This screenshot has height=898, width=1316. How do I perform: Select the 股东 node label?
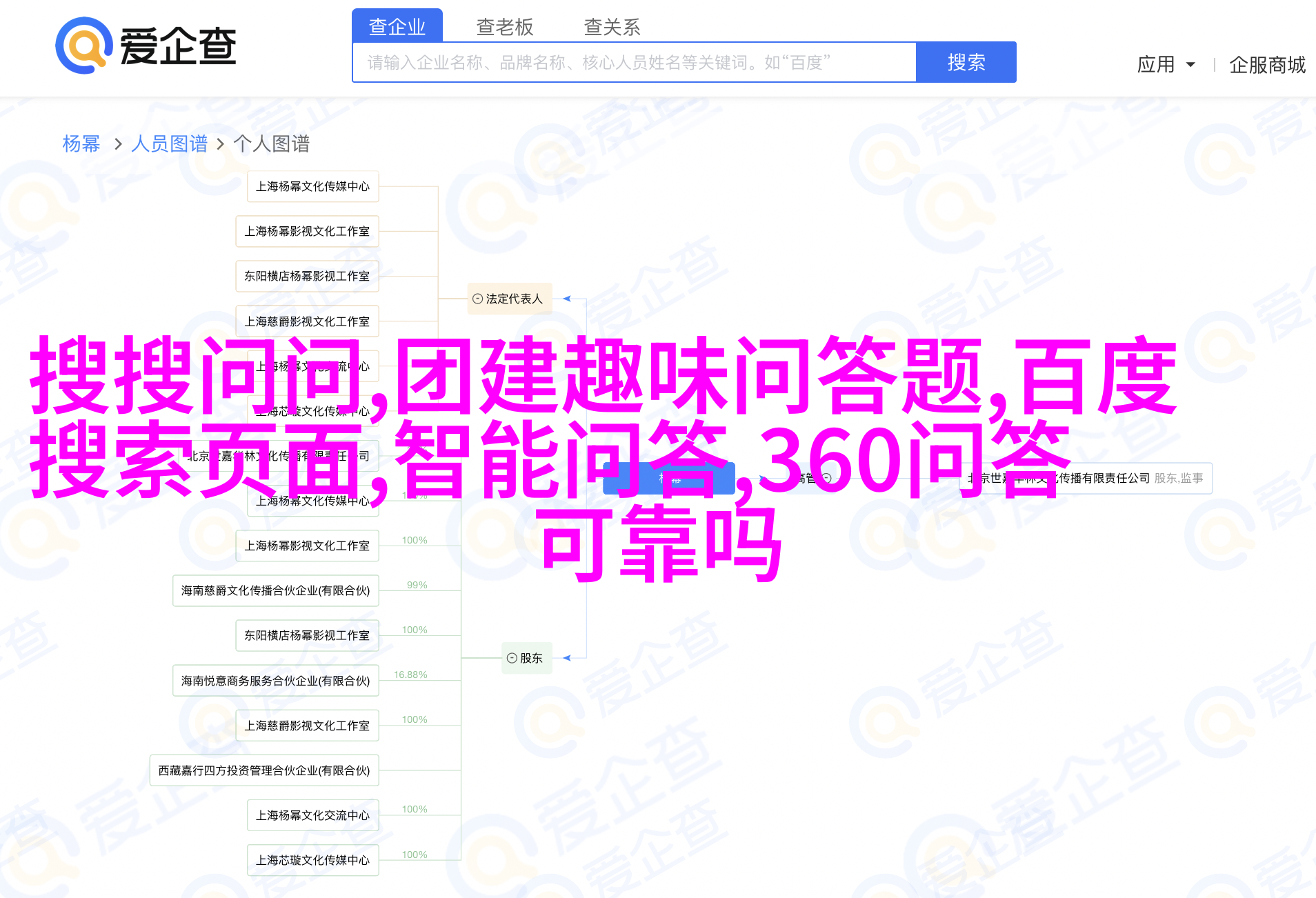(531, 658)
